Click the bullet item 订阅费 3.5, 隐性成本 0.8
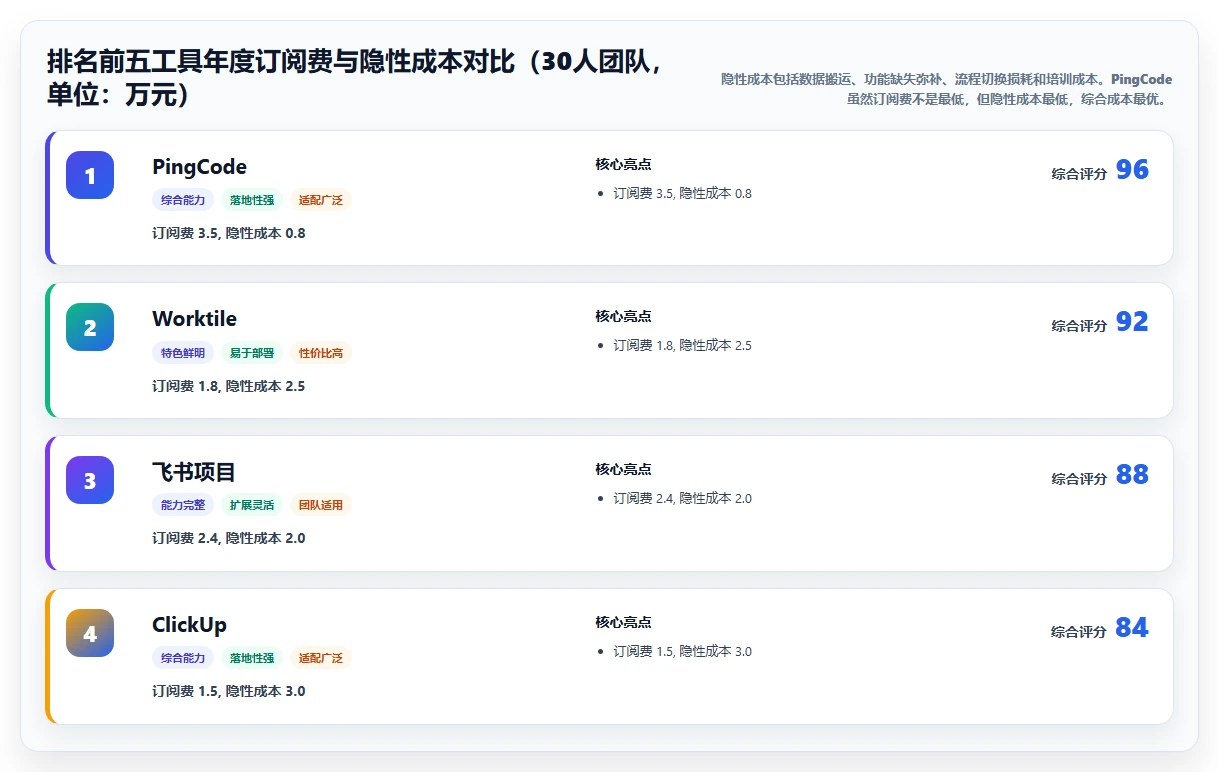The height and width of the screenshot is (772, 1219). 683,193
